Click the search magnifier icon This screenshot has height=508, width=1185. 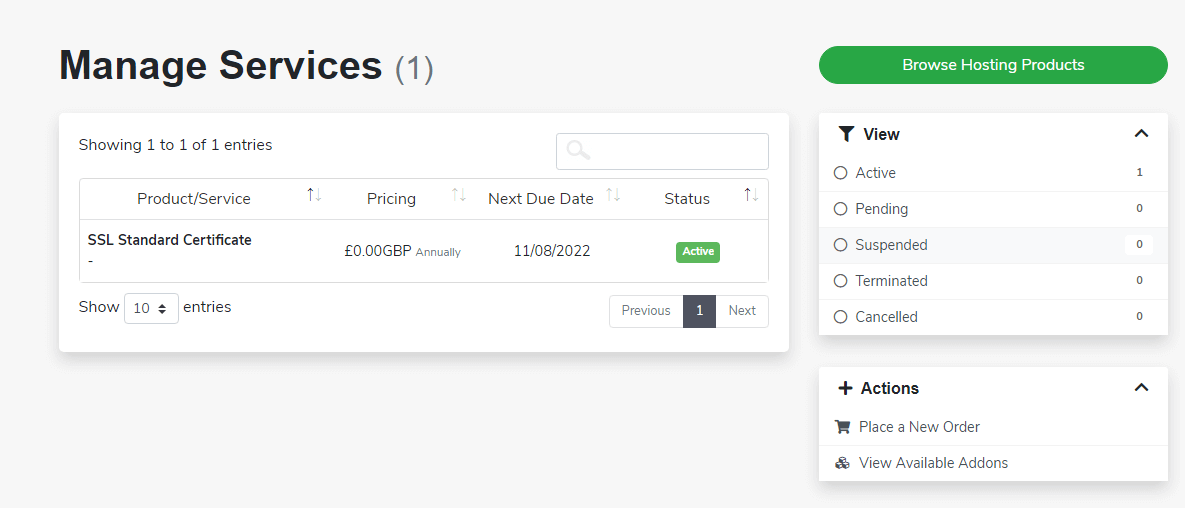578,151
